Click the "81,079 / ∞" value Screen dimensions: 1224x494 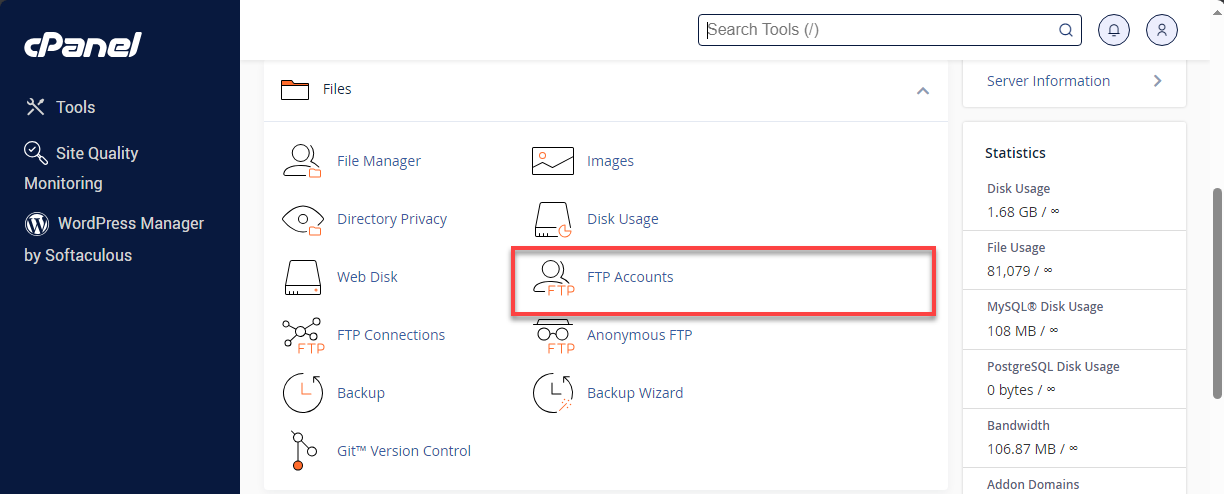coord(1020,270)
